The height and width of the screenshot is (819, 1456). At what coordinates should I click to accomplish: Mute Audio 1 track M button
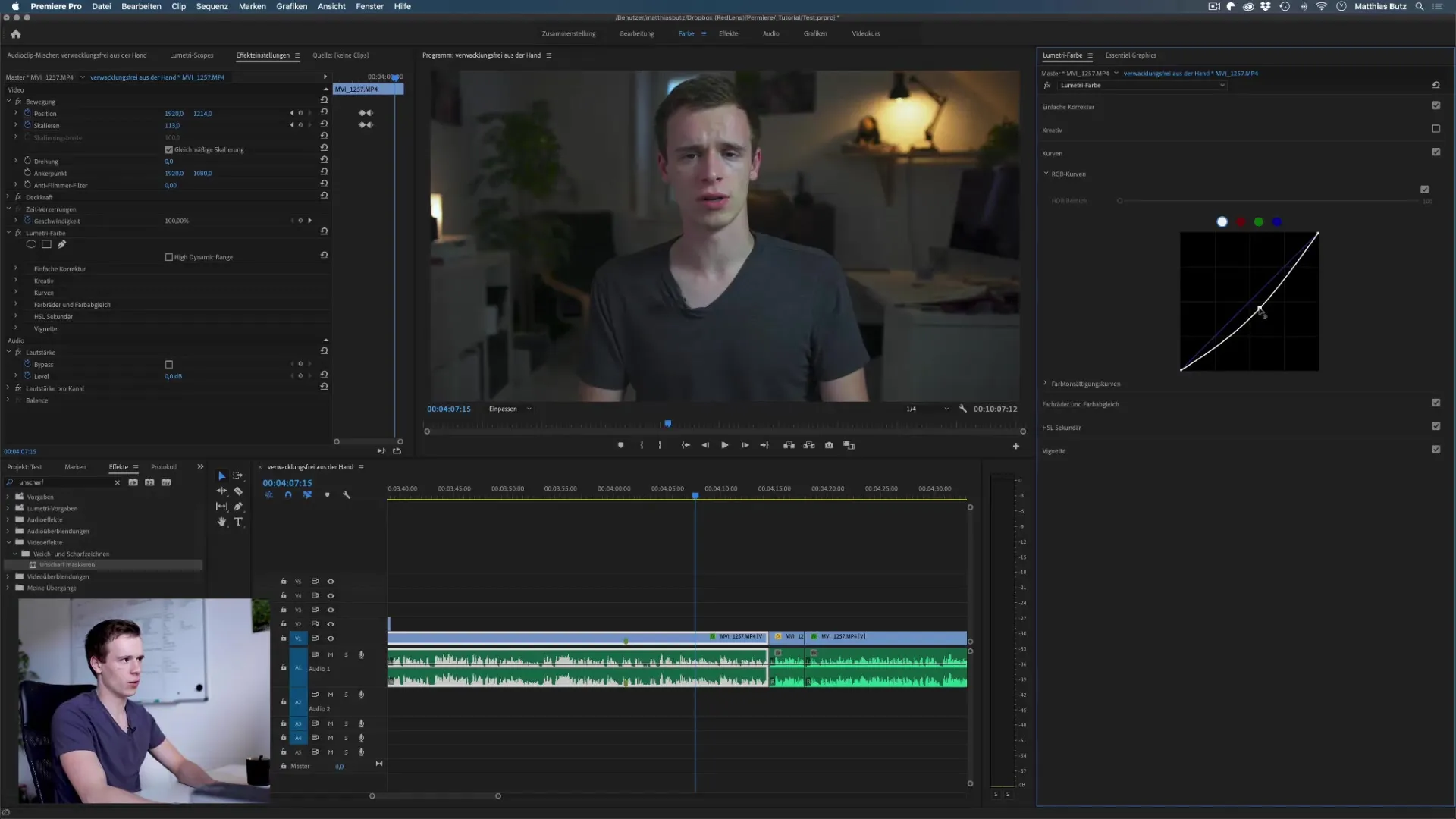(330, 654)
